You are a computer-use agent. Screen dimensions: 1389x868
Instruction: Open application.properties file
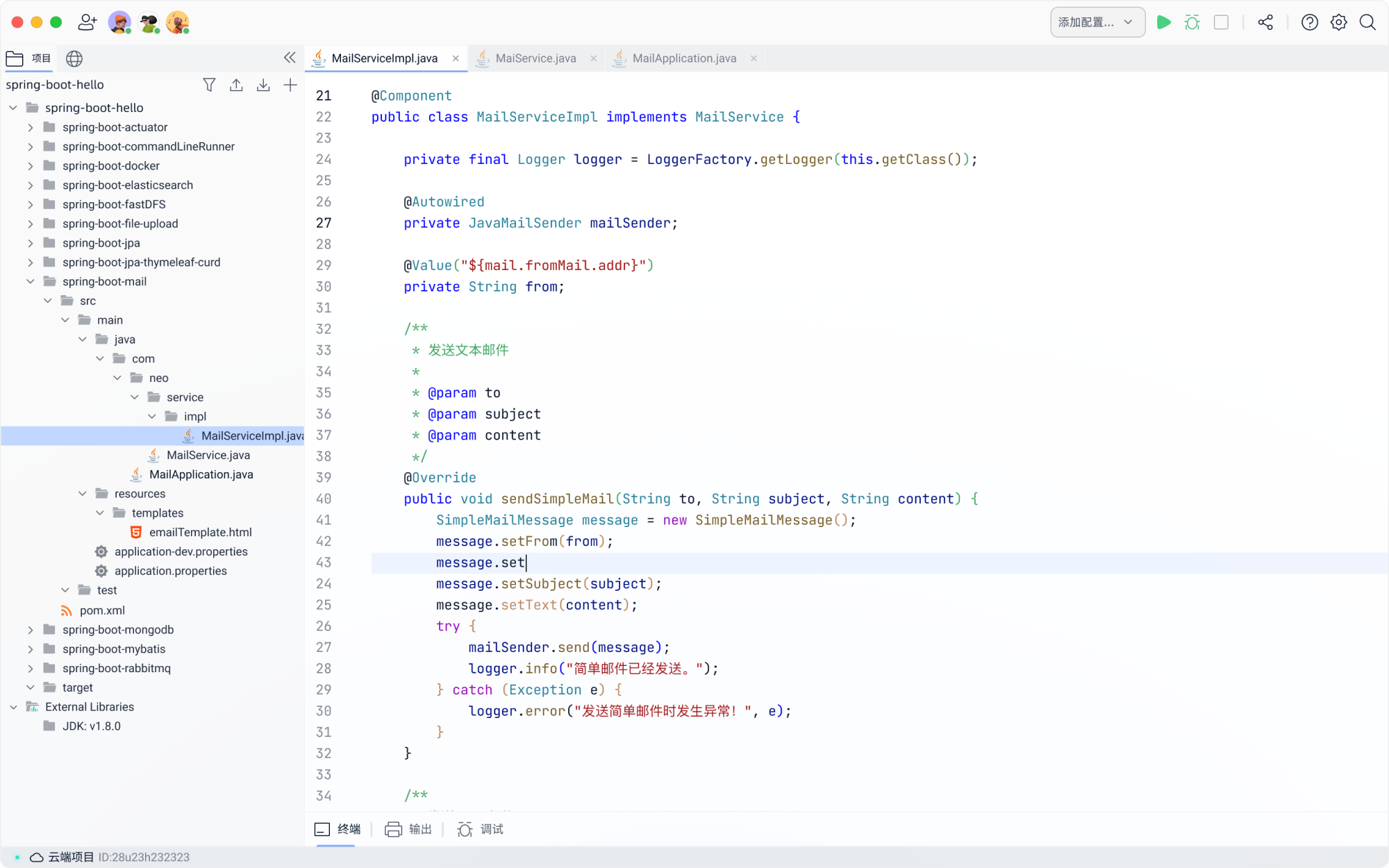coord(171,571)
